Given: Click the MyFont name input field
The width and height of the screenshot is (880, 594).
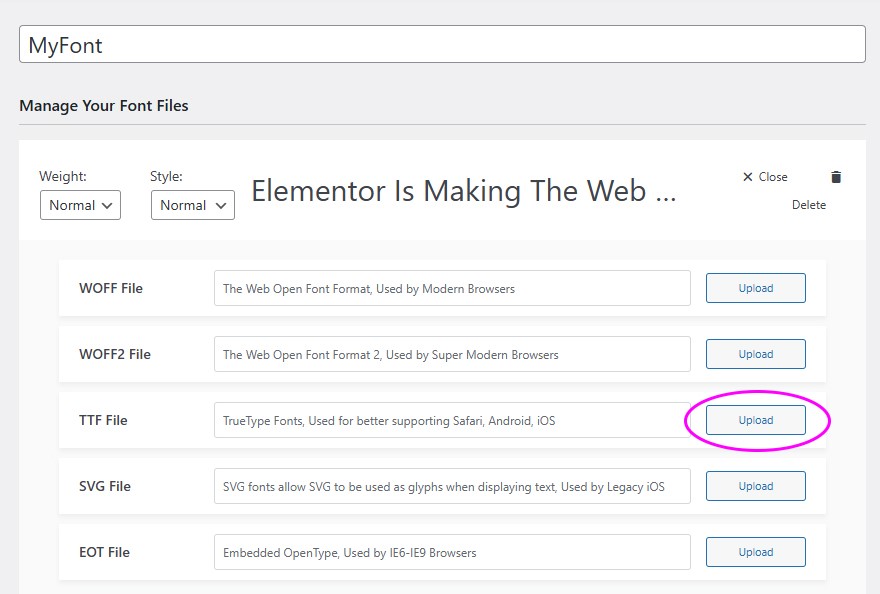Looking at the screenshot, I should (x=442, y=44).
